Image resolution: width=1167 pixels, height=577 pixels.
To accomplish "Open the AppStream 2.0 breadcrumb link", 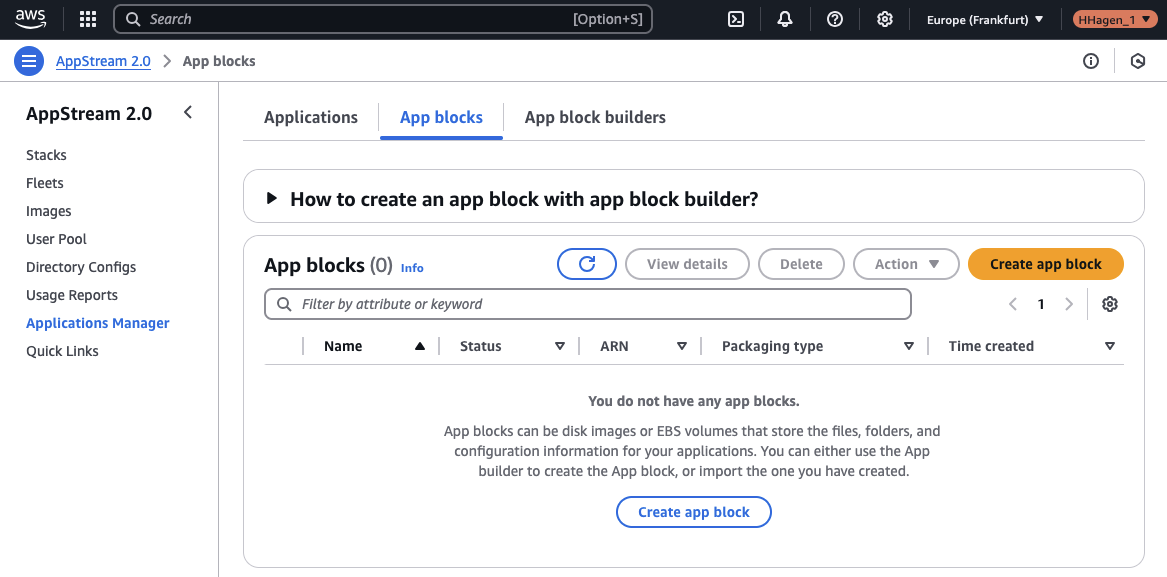I will click(x=103, y=61).
